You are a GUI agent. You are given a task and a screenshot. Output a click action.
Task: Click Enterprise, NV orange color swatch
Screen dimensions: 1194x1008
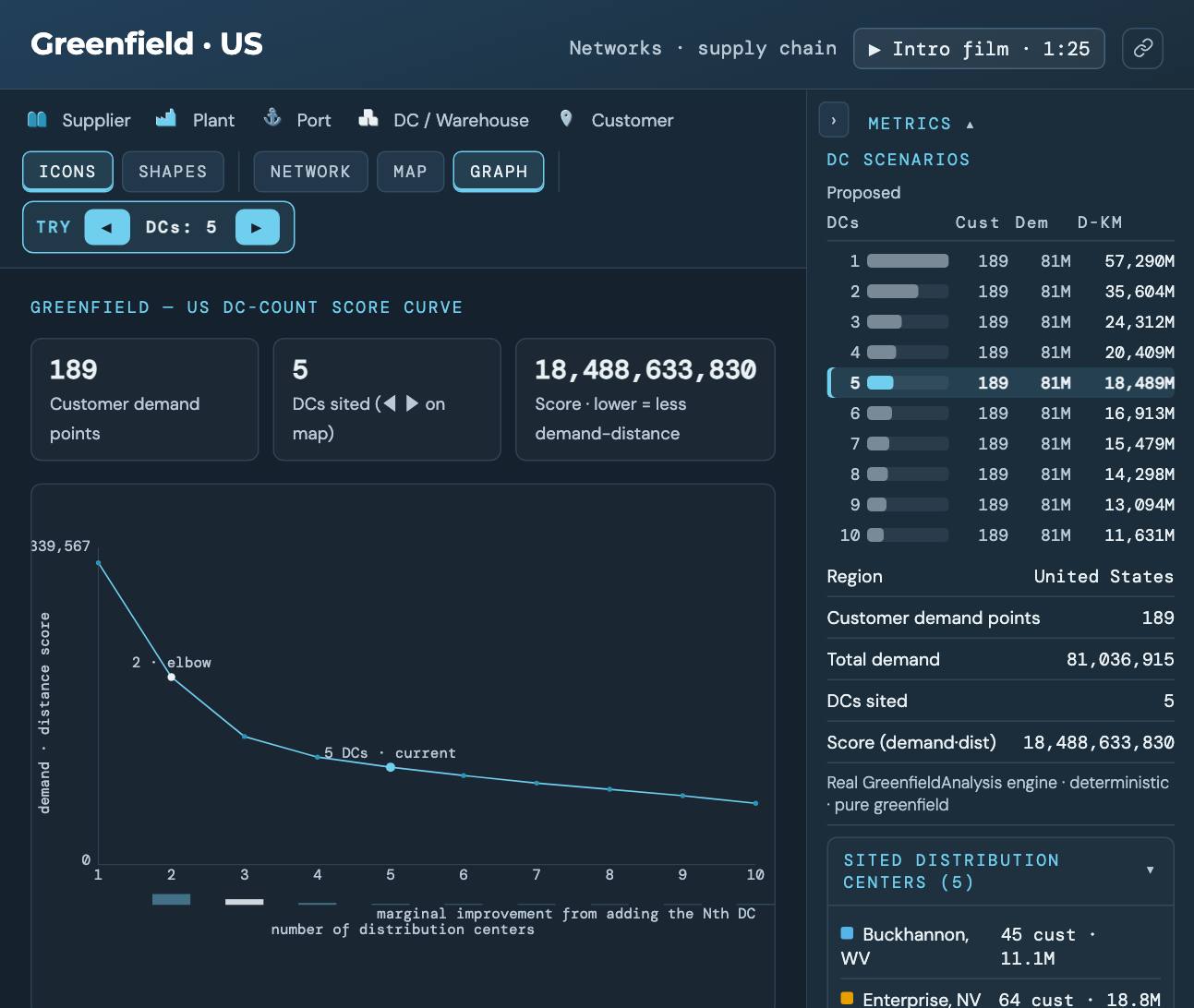pyautogui.click(x=847, y=999)
